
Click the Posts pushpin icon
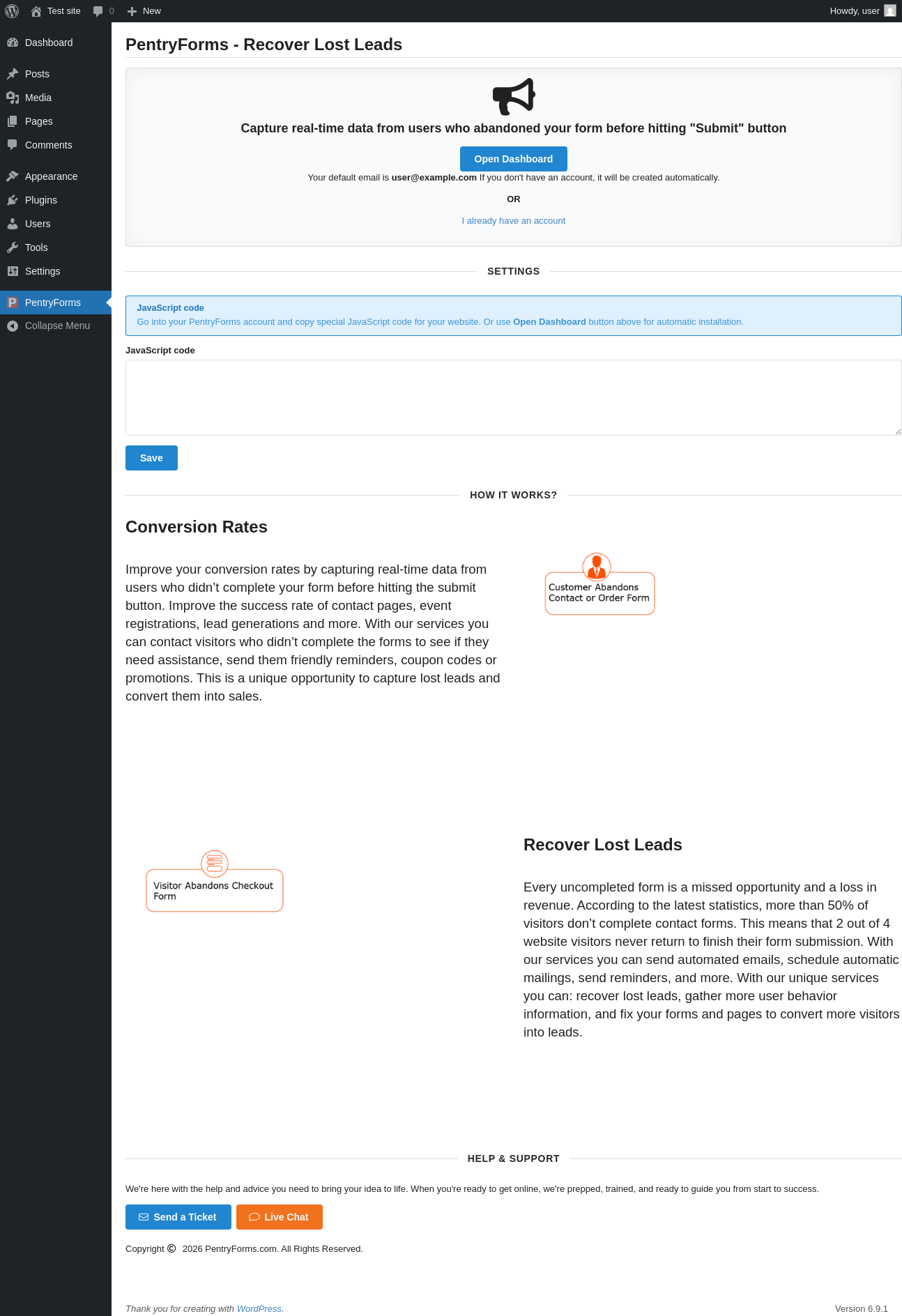tap(13, 74)
